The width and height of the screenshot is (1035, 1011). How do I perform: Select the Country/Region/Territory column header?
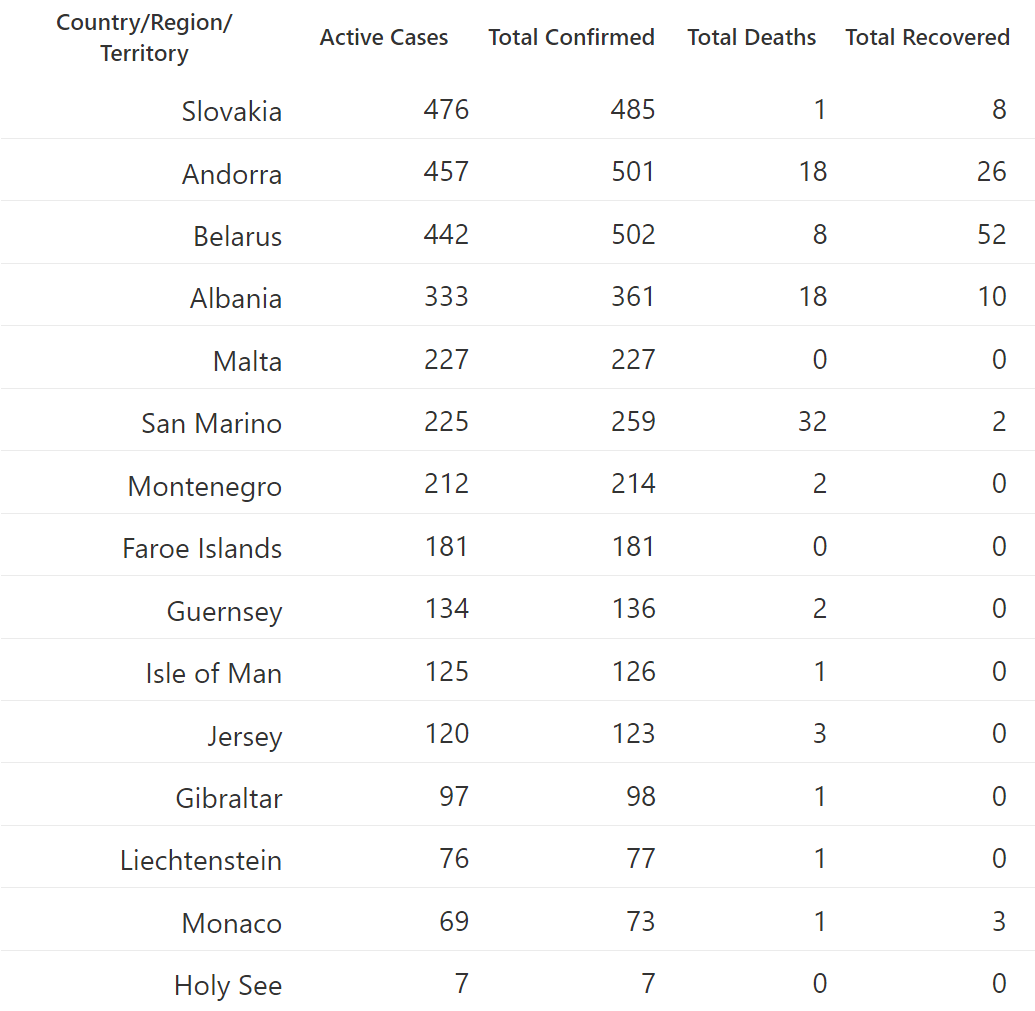tap(144, 38)
